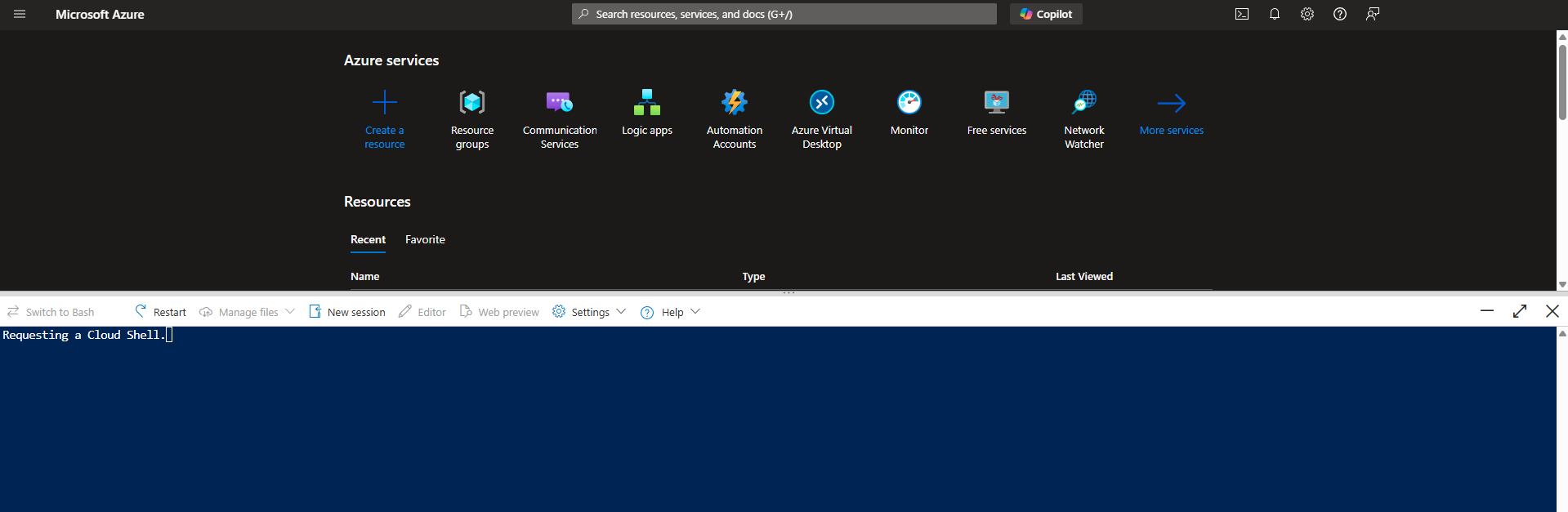Expand the Cloud Shell Help dropdown
Screen dimensions: 1568x512
tap(671, 312)
